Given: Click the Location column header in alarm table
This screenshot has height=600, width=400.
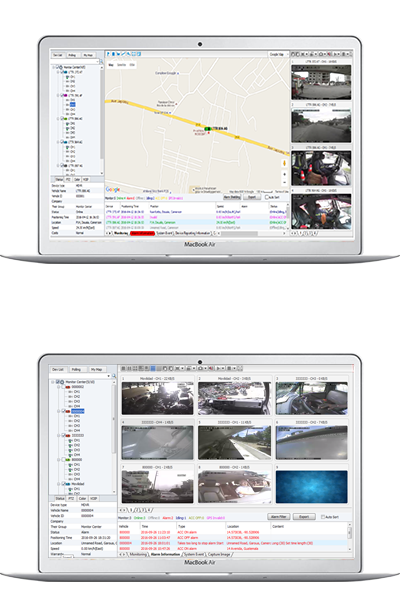Looking at the screenshot, I should [233, 527].
